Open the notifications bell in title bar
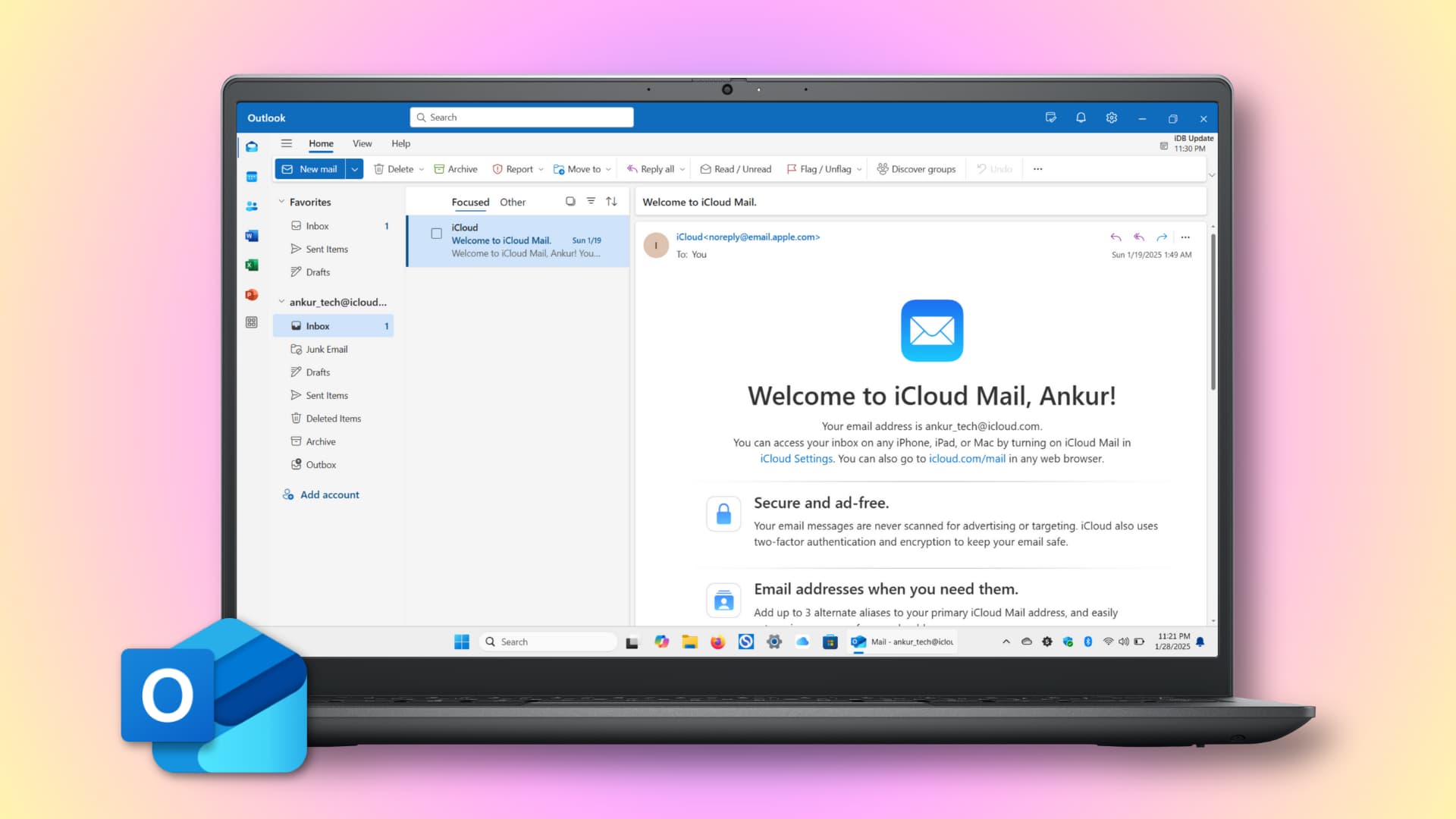Screen dimensions: 1456x819 [1081, 118]
